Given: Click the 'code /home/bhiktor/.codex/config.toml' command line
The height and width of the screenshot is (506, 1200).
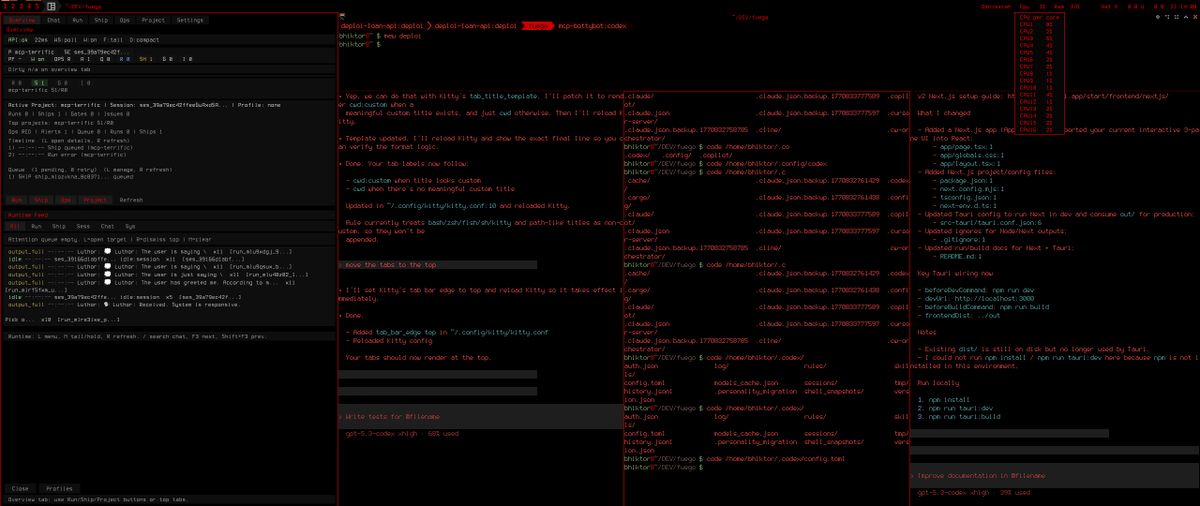Looking at the screenshot, I should 778,458.
